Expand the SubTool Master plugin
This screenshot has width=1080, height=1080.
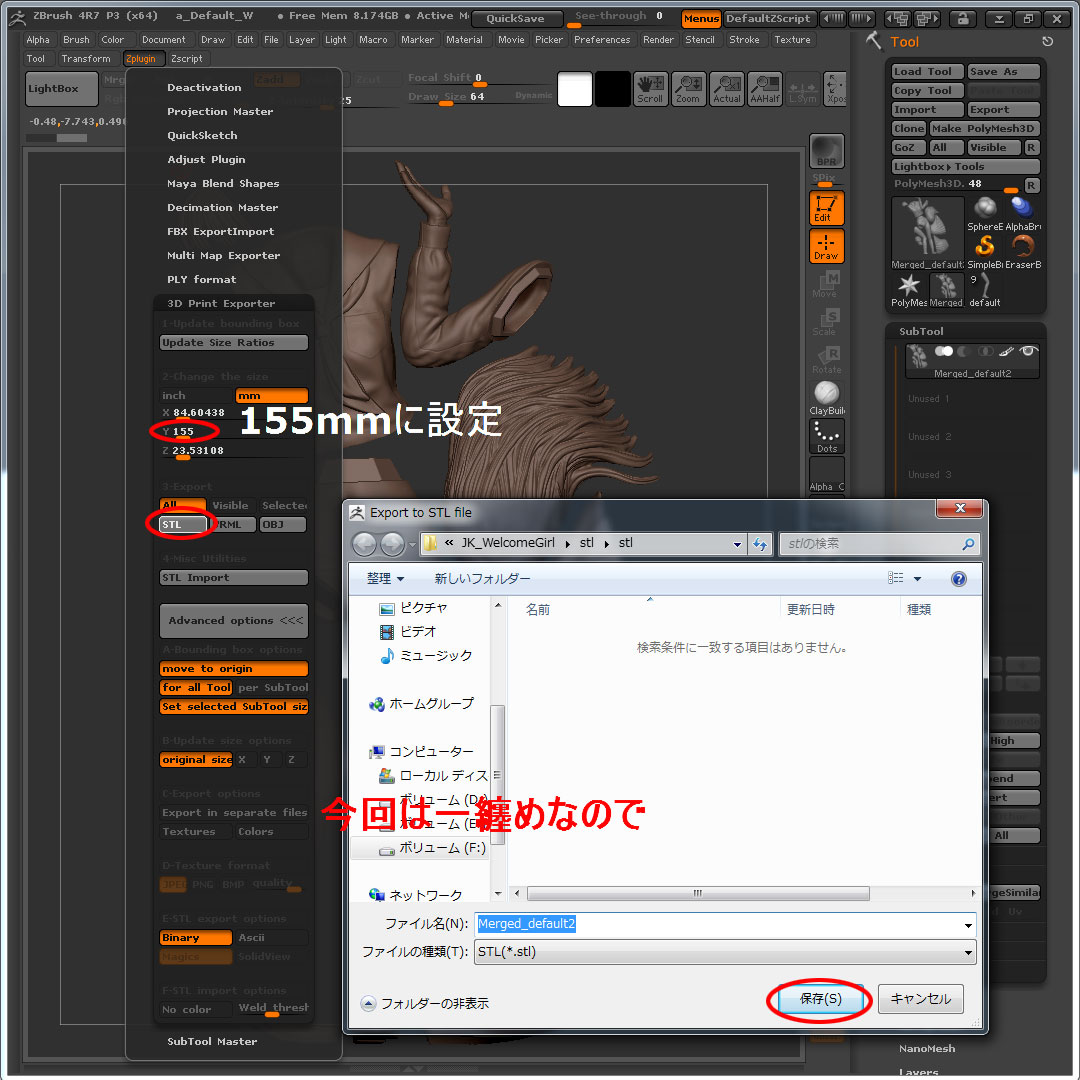(212, 1041)
